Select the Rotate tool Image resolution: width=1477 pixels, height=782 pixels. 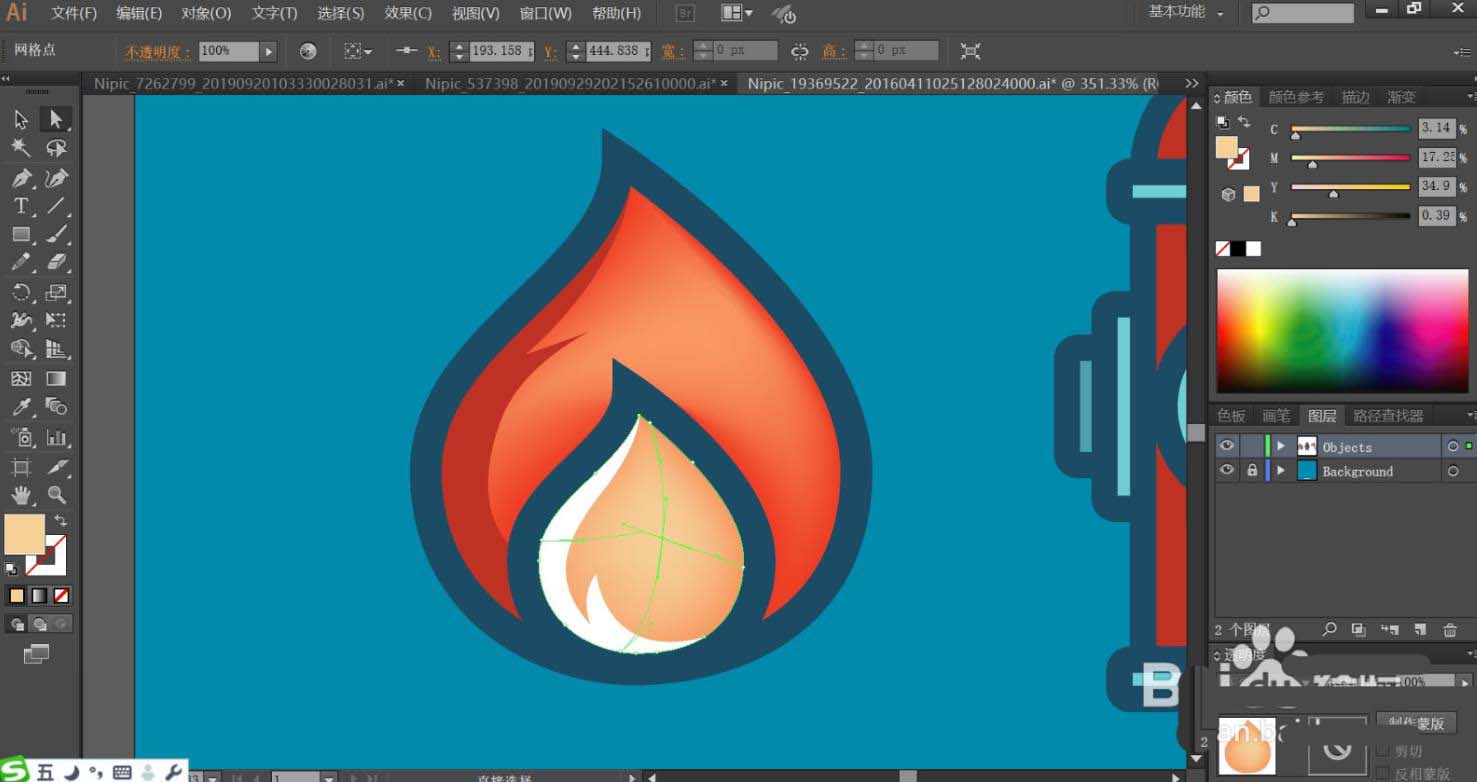coord(21,293)
